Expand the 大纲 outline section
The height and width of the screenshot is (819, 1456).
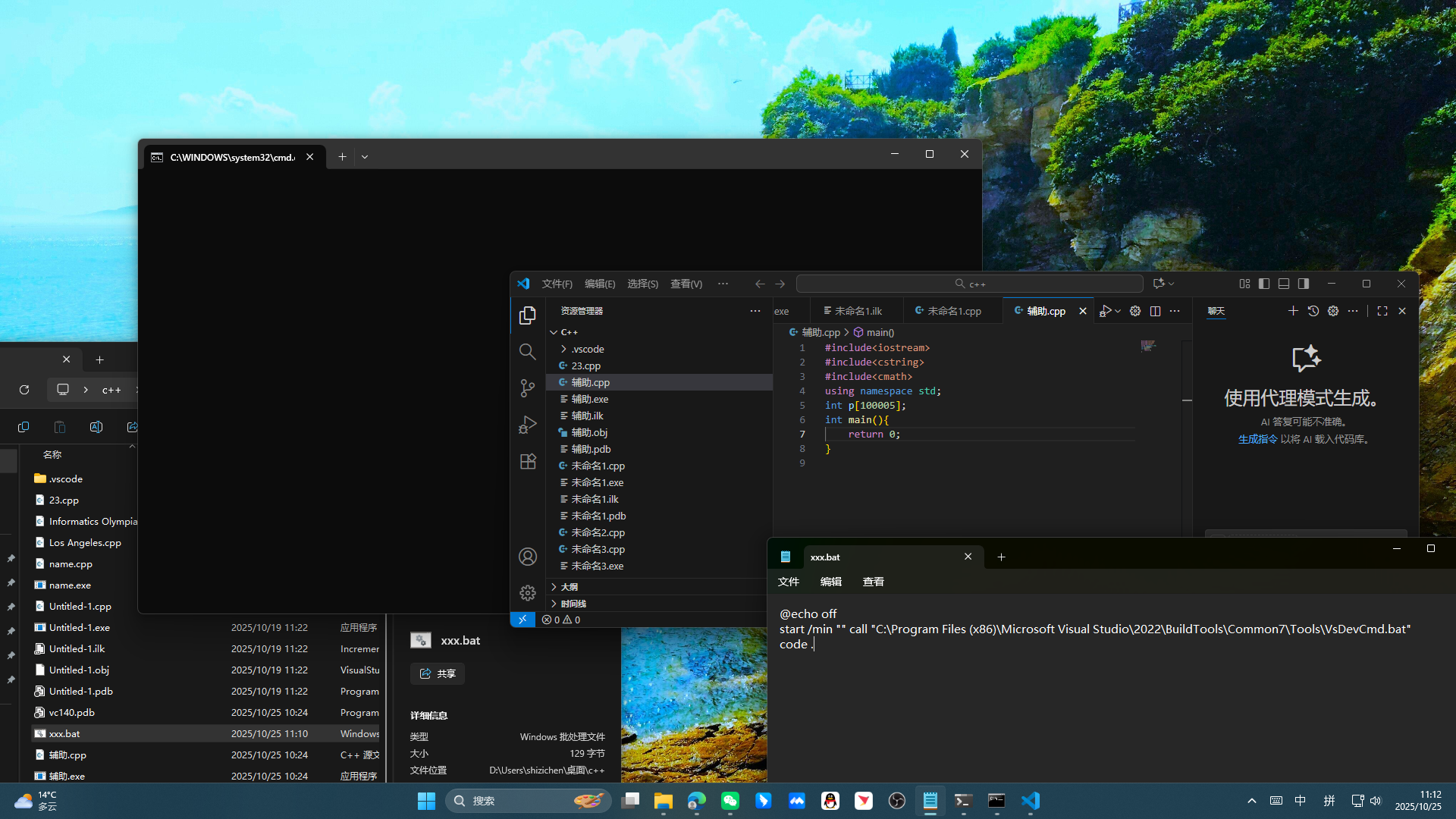point(569,587)
